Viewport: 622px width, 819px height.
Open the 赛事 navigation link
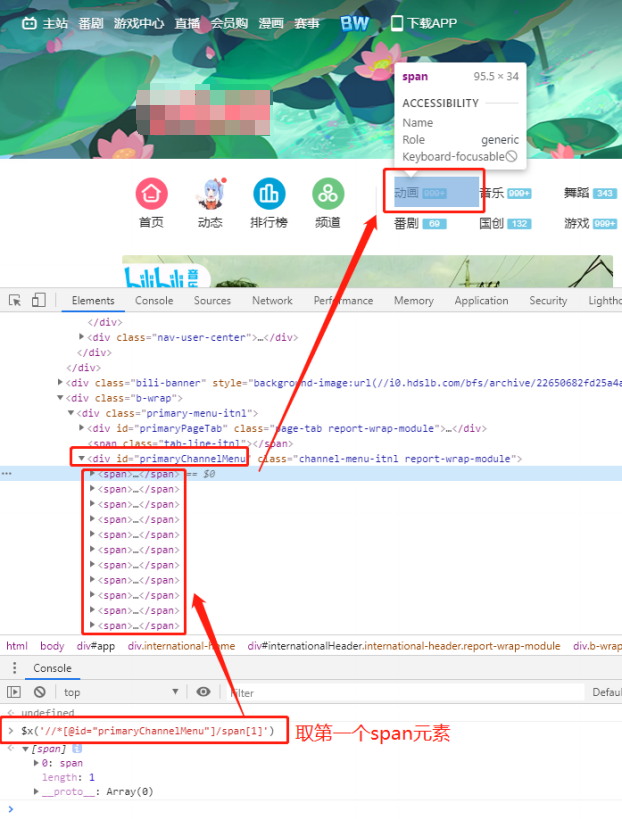307,23
